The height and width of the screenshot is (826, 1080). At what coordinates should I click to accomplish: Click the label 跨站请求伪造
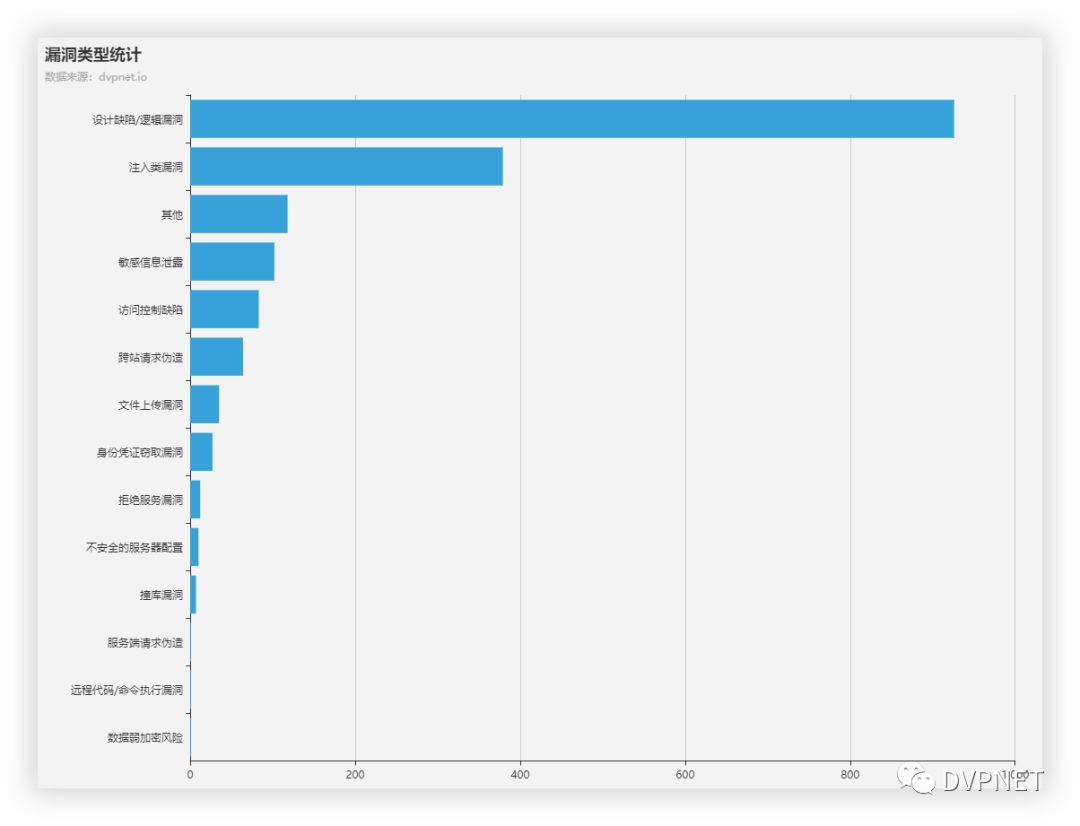coord(150,358)
